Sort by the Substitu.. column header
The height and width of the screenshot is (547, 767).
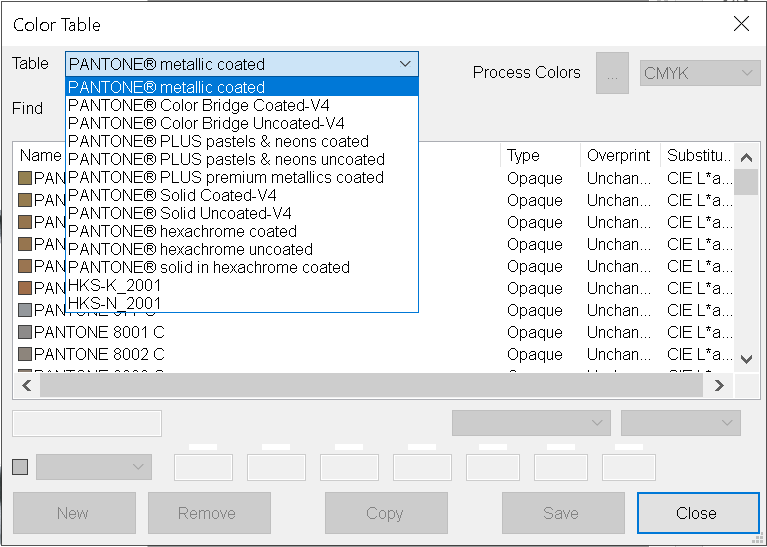pyautogui.click(x=697, y=156)
